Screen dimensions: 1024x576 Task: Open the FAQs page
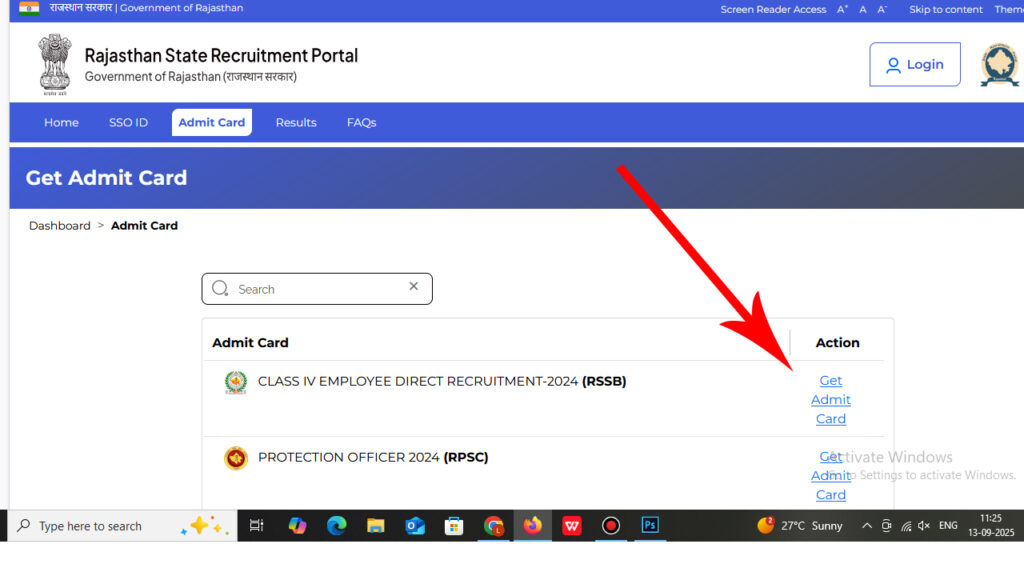[x=361, y=123]
